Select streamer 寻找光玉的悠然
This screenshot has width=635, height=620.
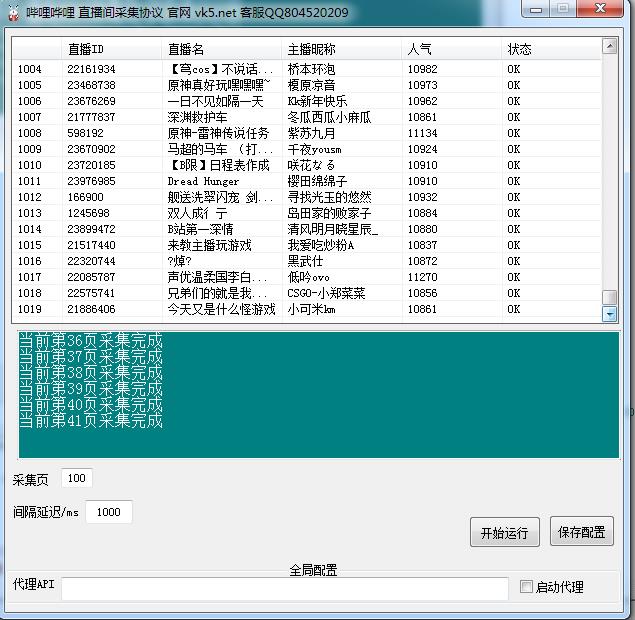(x=329, y=197)
